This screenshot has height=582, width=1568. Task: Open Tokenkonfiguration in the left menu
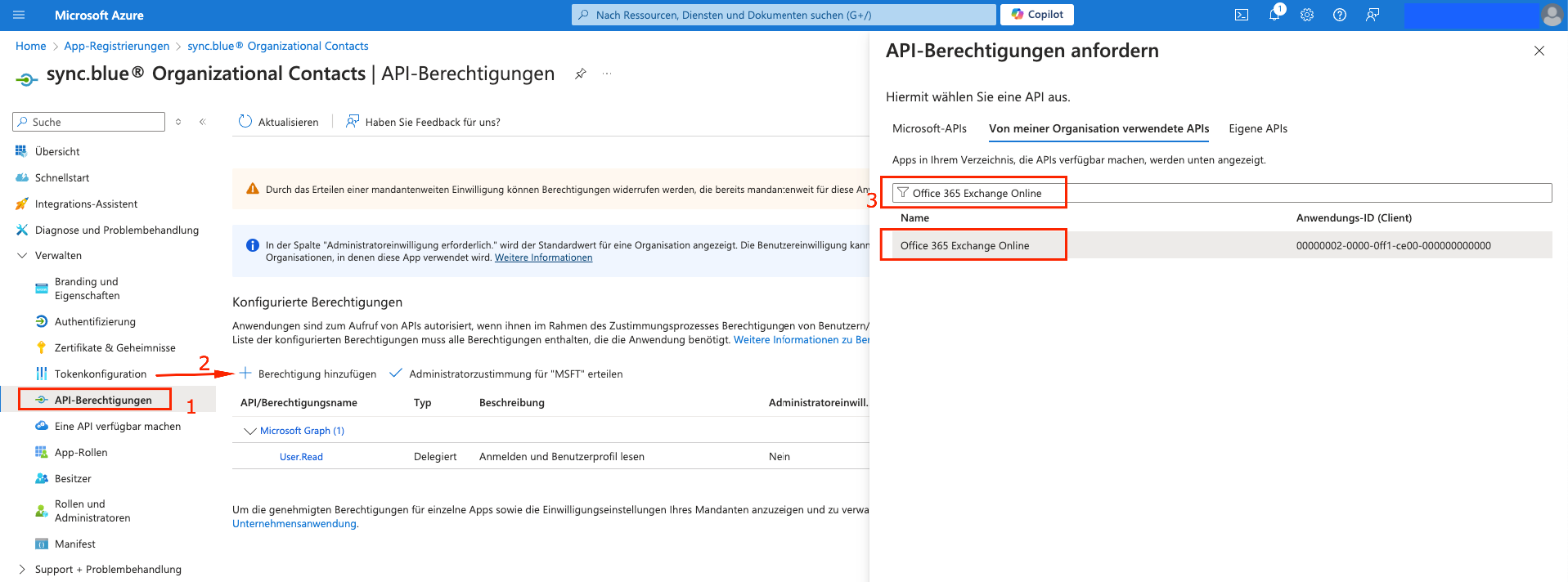coord(101,374)
